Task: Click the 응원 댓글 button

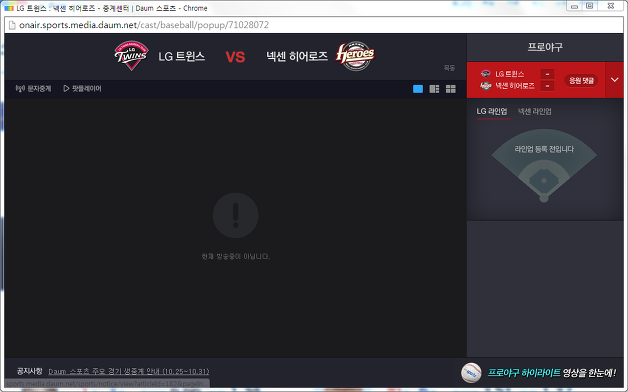Action: (581, 80)
